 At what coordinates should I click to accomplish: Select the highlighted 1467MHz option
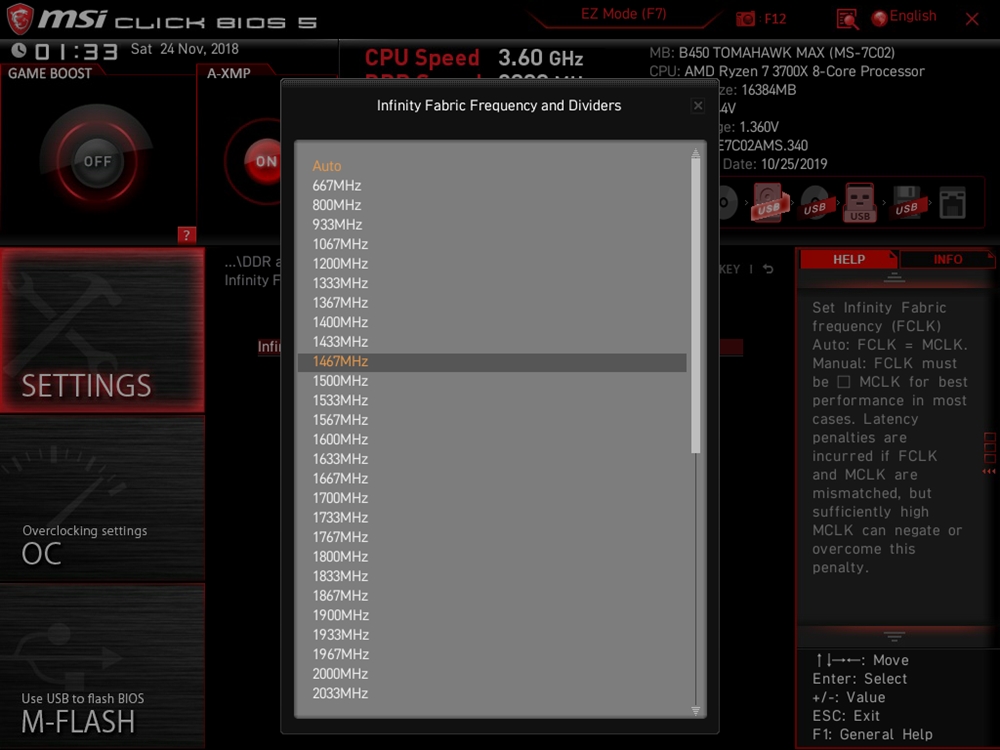tap(492, 362)
